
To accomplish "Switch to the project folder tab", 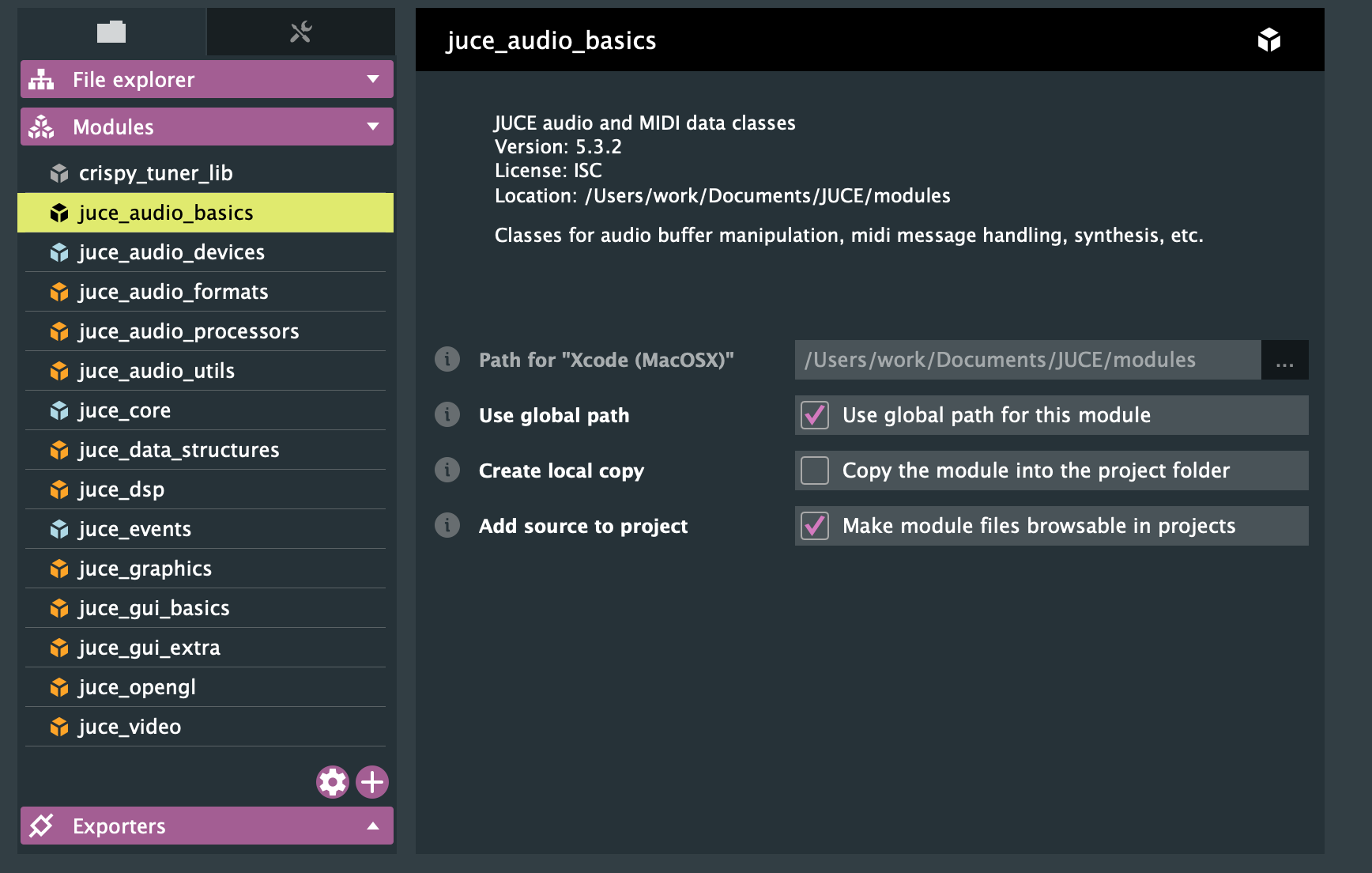I will pos(111,32).
